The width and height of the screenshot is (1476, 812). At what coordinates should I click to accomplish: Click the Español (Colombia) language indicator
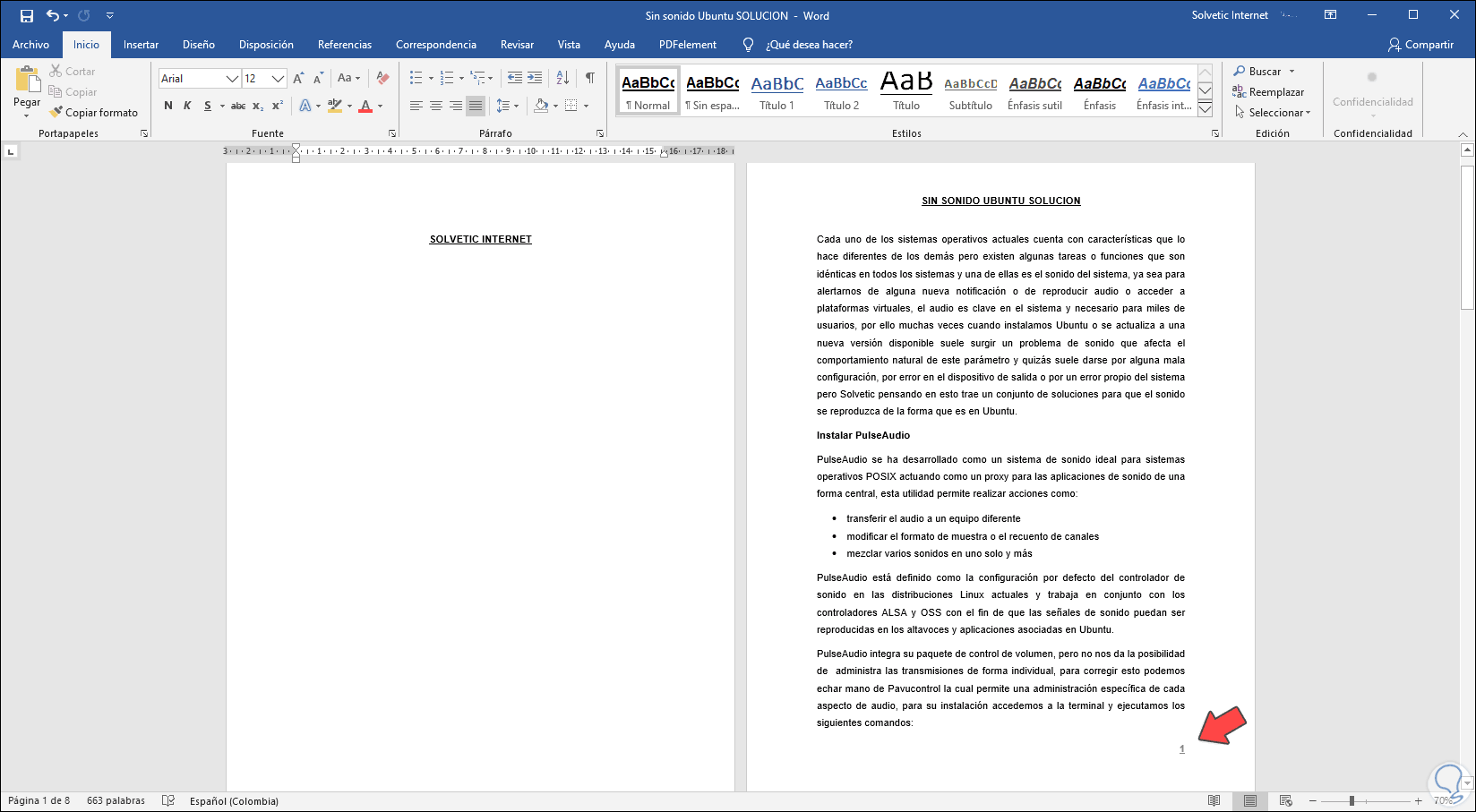tap(234, 801)
